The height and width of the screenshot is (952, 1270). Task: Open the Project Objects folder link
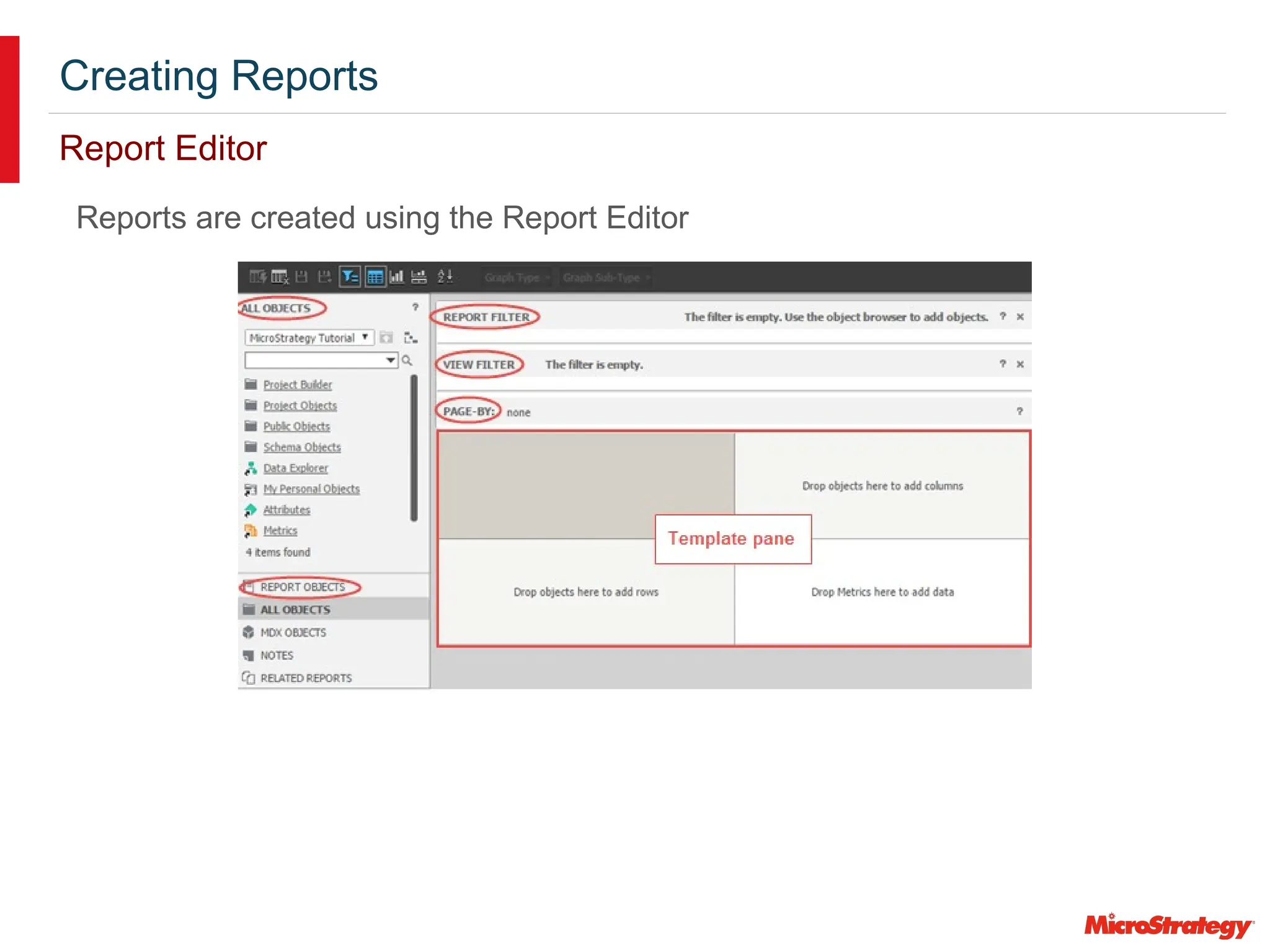pos(300,405)
